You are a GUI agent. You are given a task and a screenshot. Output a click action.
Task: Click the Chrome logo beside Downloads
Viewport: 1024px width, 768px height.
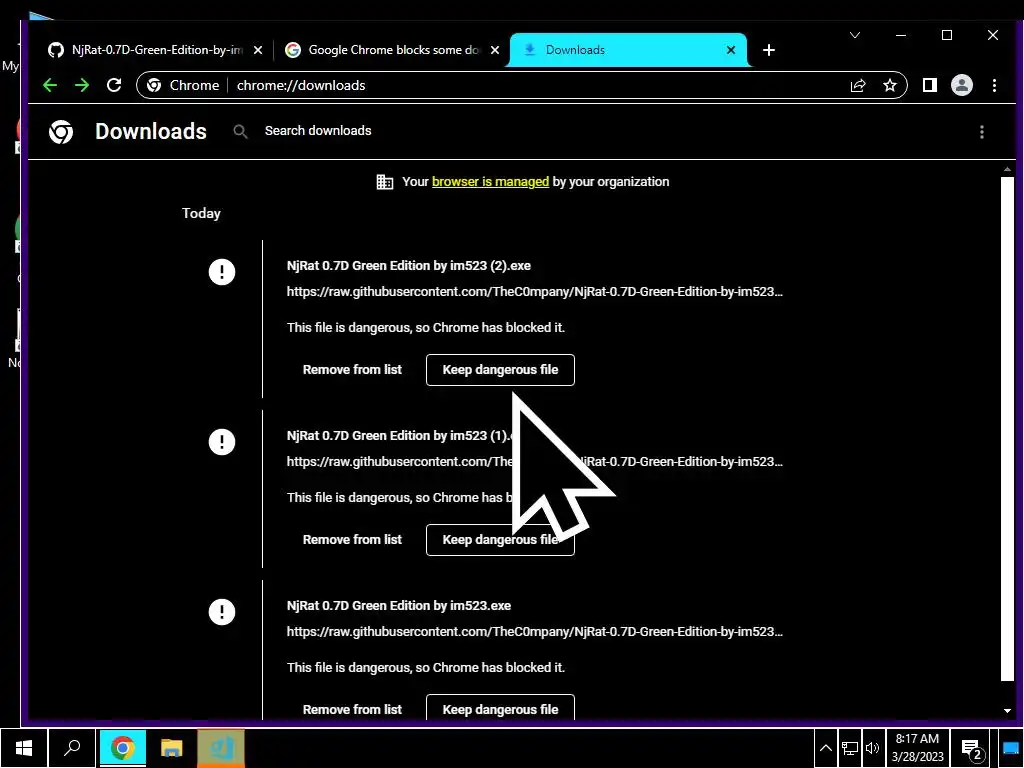click(61, 132)
